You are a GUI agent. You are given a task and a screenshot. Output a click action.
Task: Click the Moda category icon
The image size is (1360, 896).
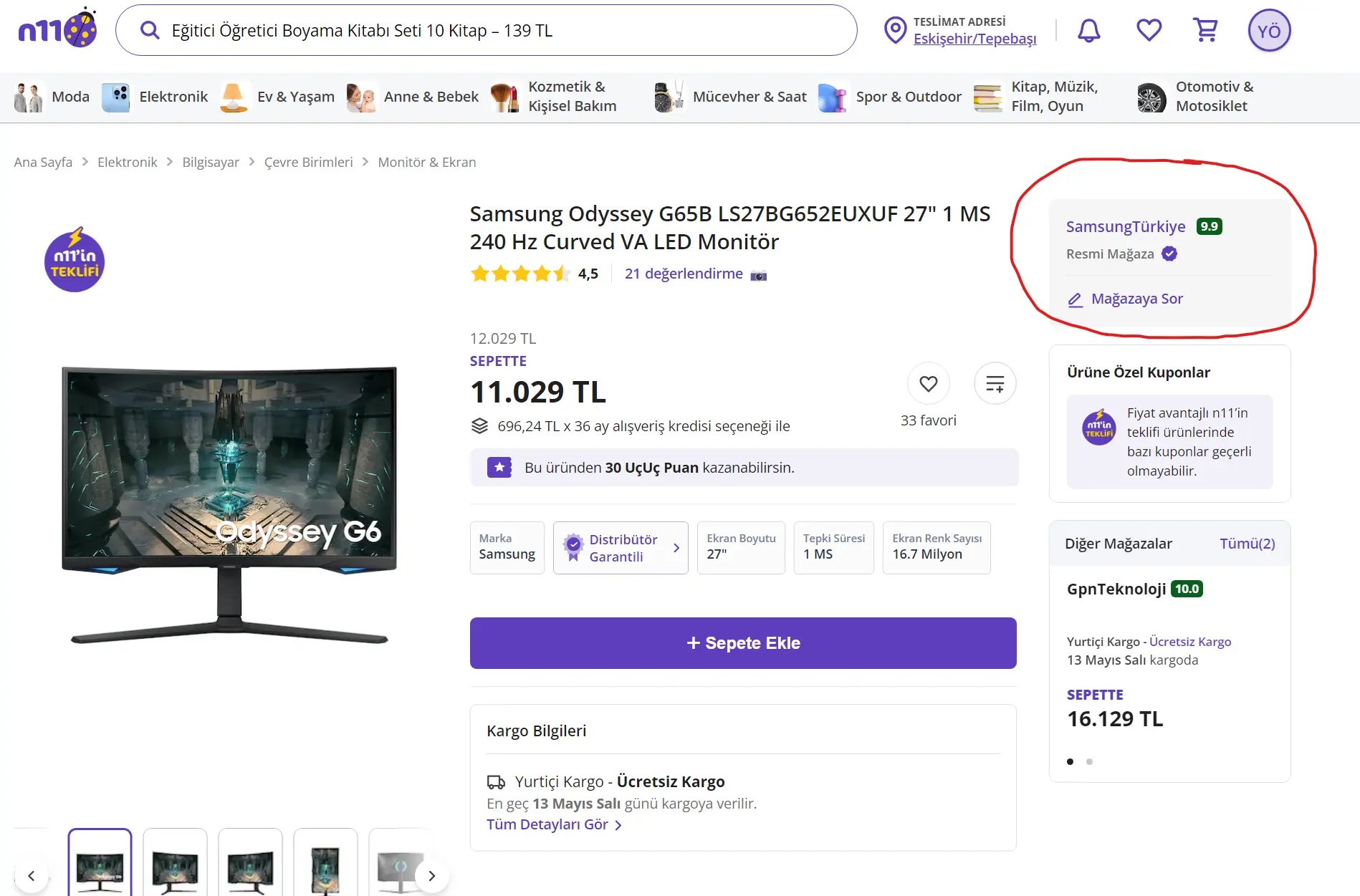pyautogui.click(x=29, y=97)
